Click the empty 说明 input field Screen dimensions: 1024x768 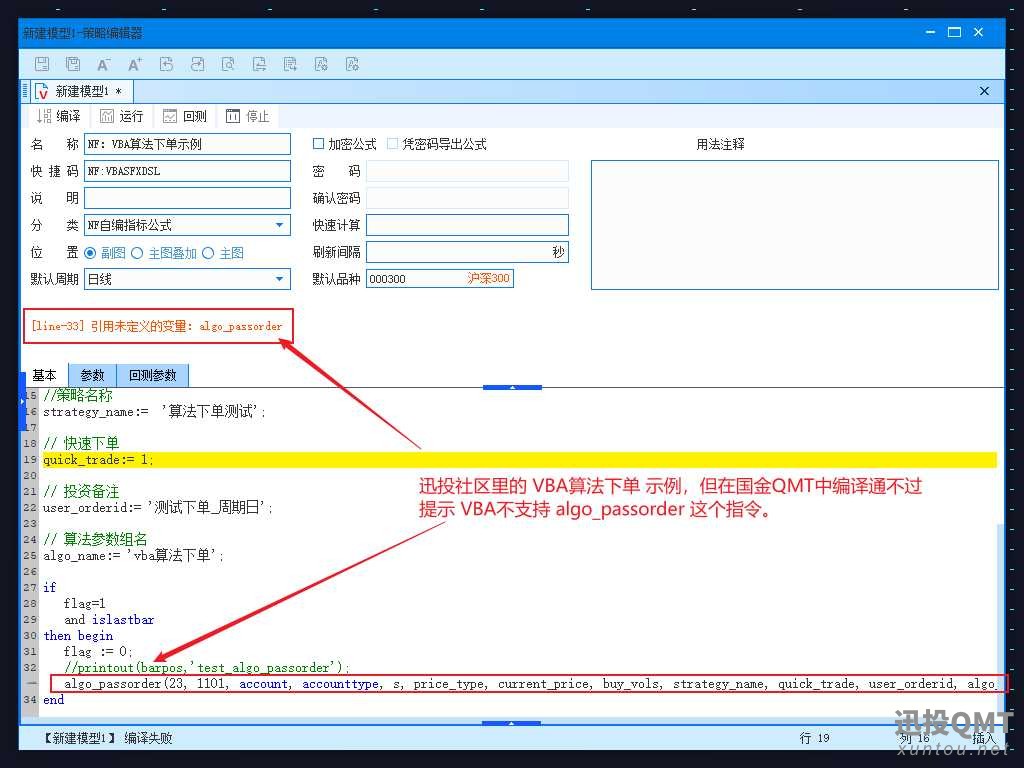(187, 198)
